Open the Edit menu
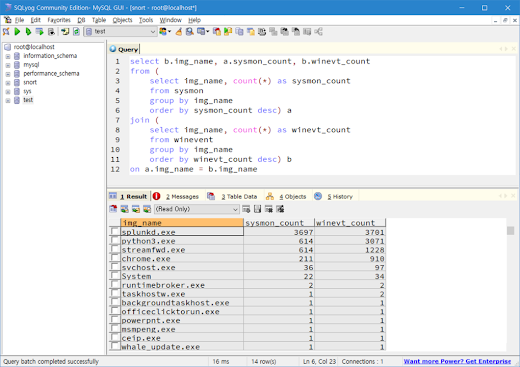 (x=36, y=20)
